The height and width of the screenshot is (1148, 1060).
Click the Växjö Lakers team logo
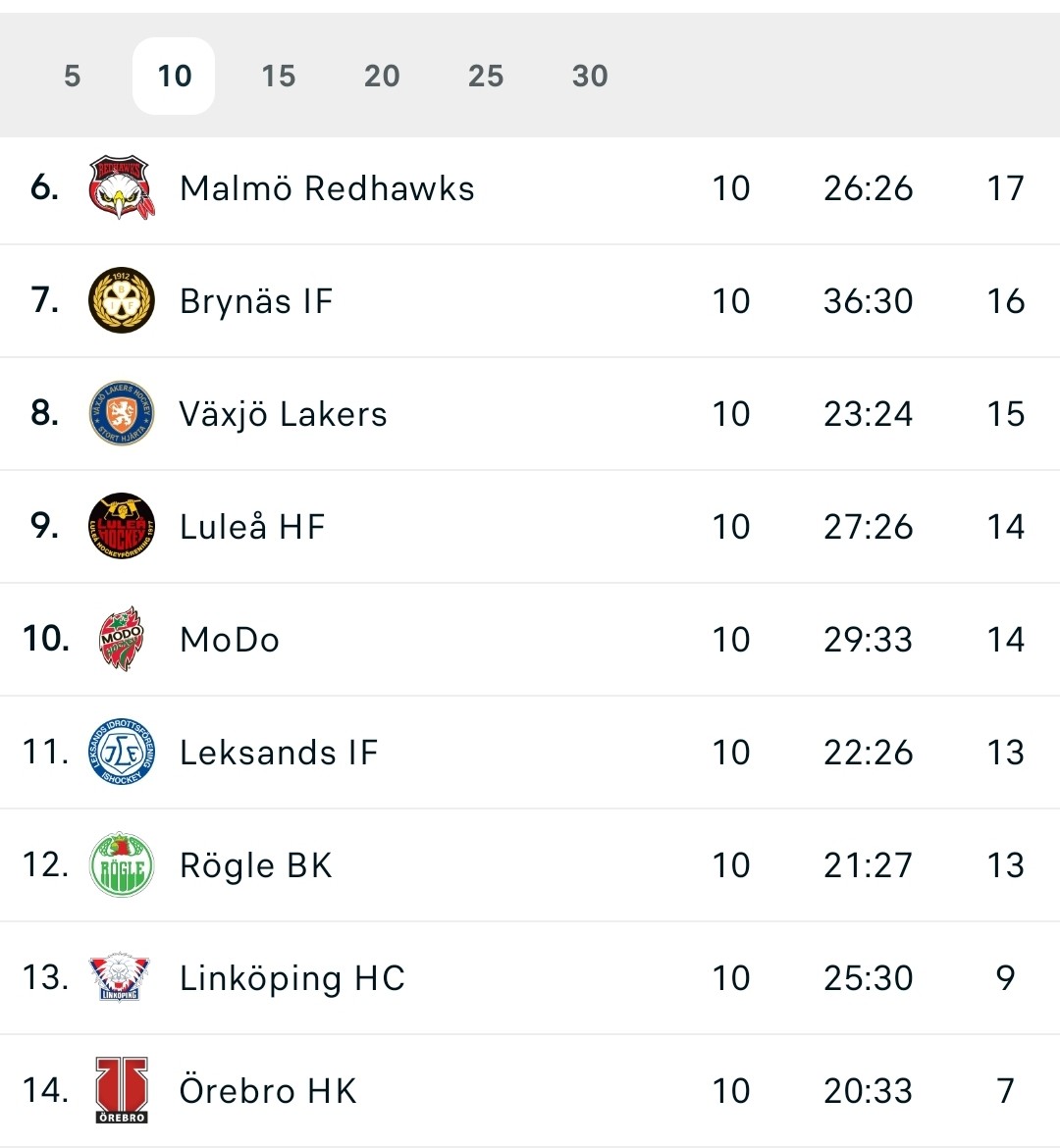(x=121, y=414)
